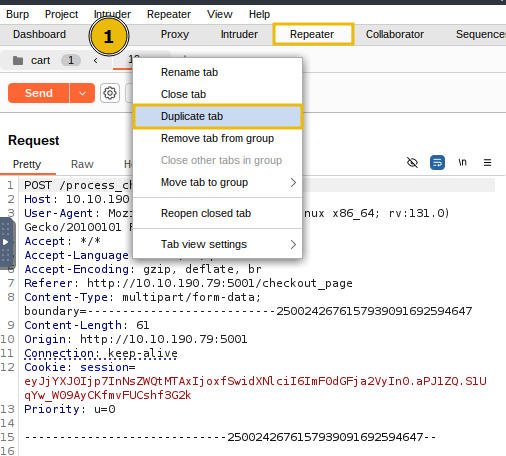Switch to the Pretty view tab
506x456 pixels.
coord(27,164)
